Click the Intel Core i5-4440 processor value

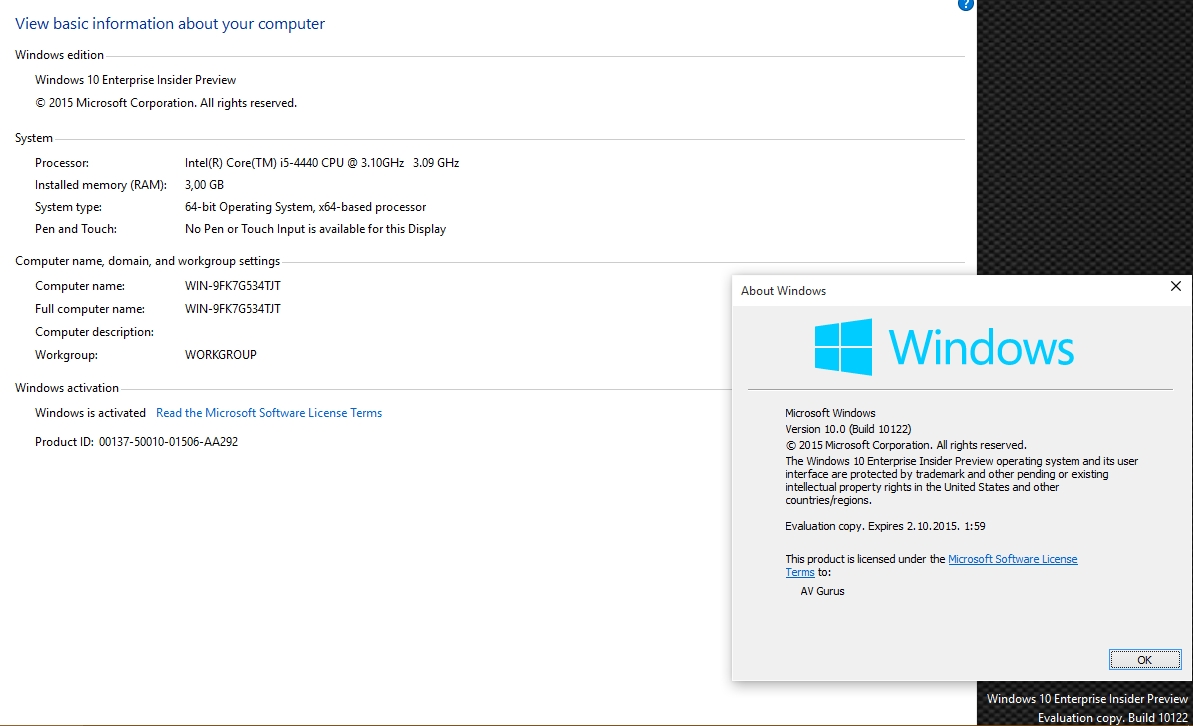(x=321, y=163)
